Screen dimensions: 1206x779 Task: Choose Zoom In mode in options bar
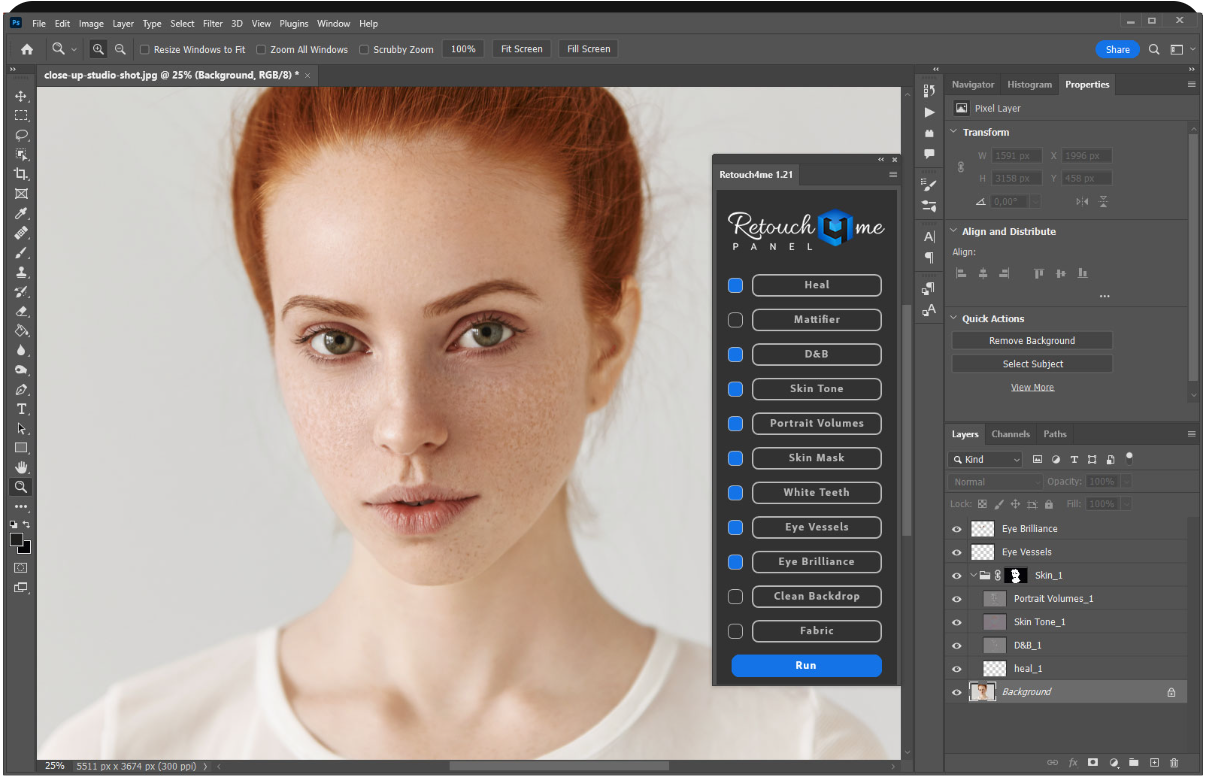click(98, 49)
